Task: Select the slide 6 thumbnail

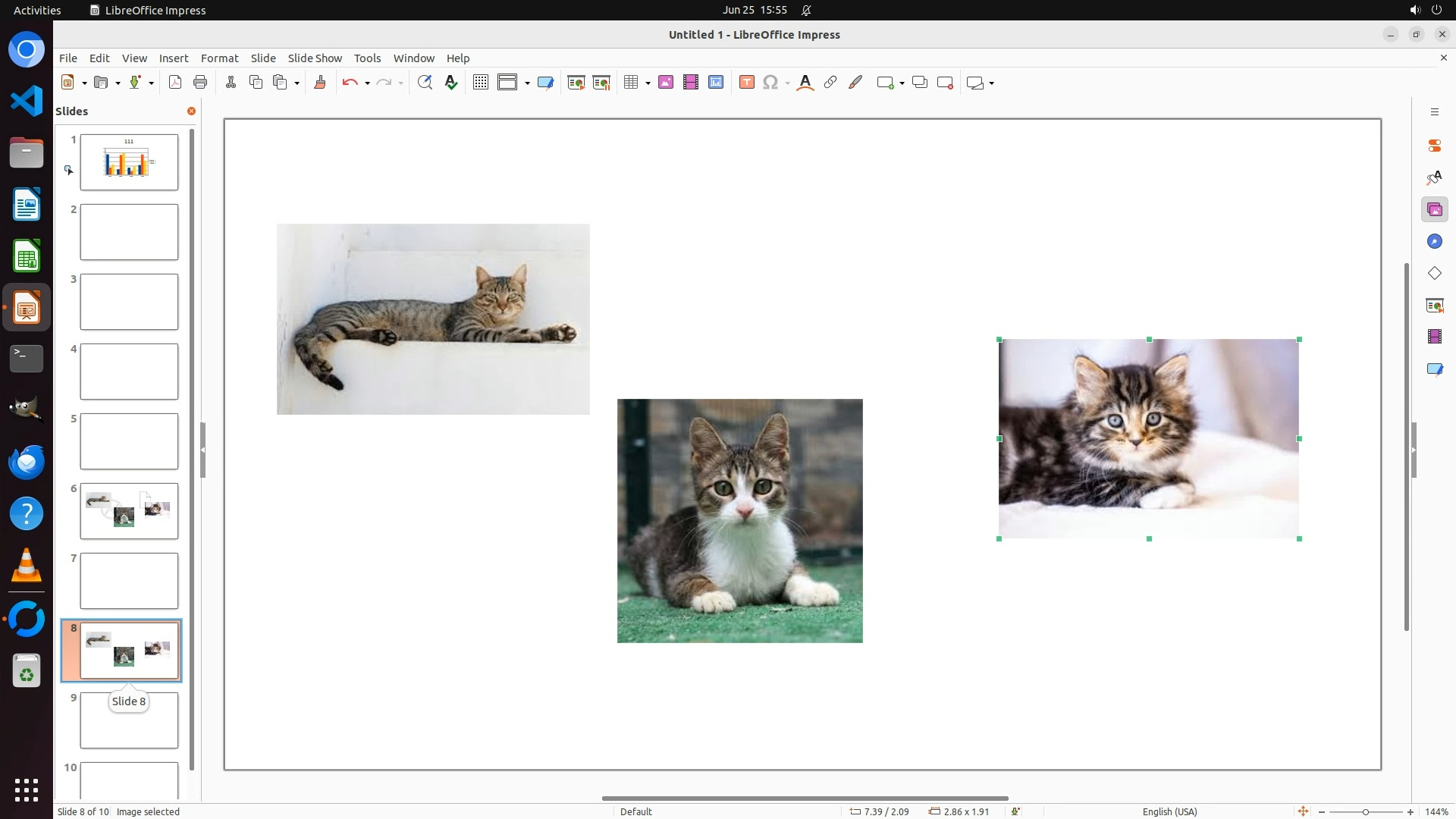Action: [x=129, y=511]
